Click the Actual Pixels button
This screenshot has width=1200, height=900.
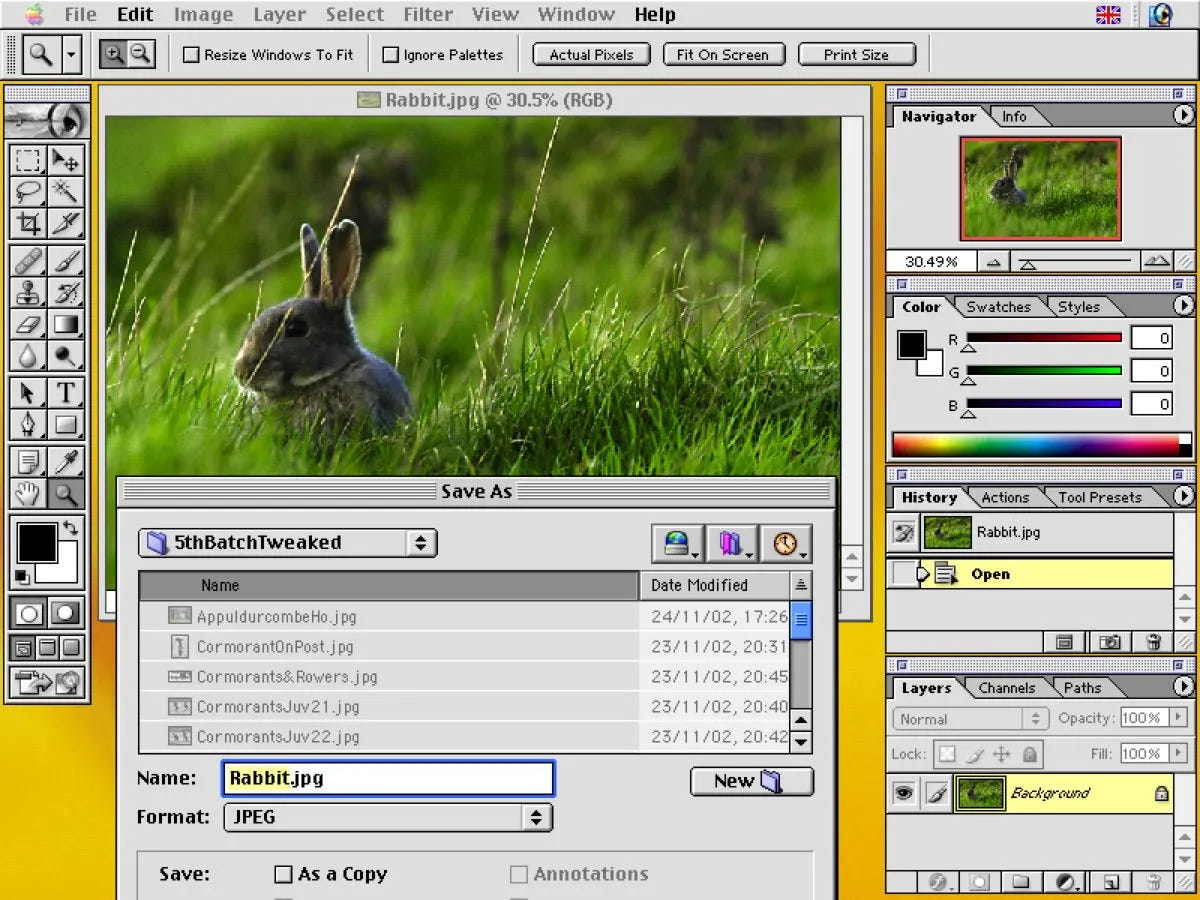(x=591, y=55)
